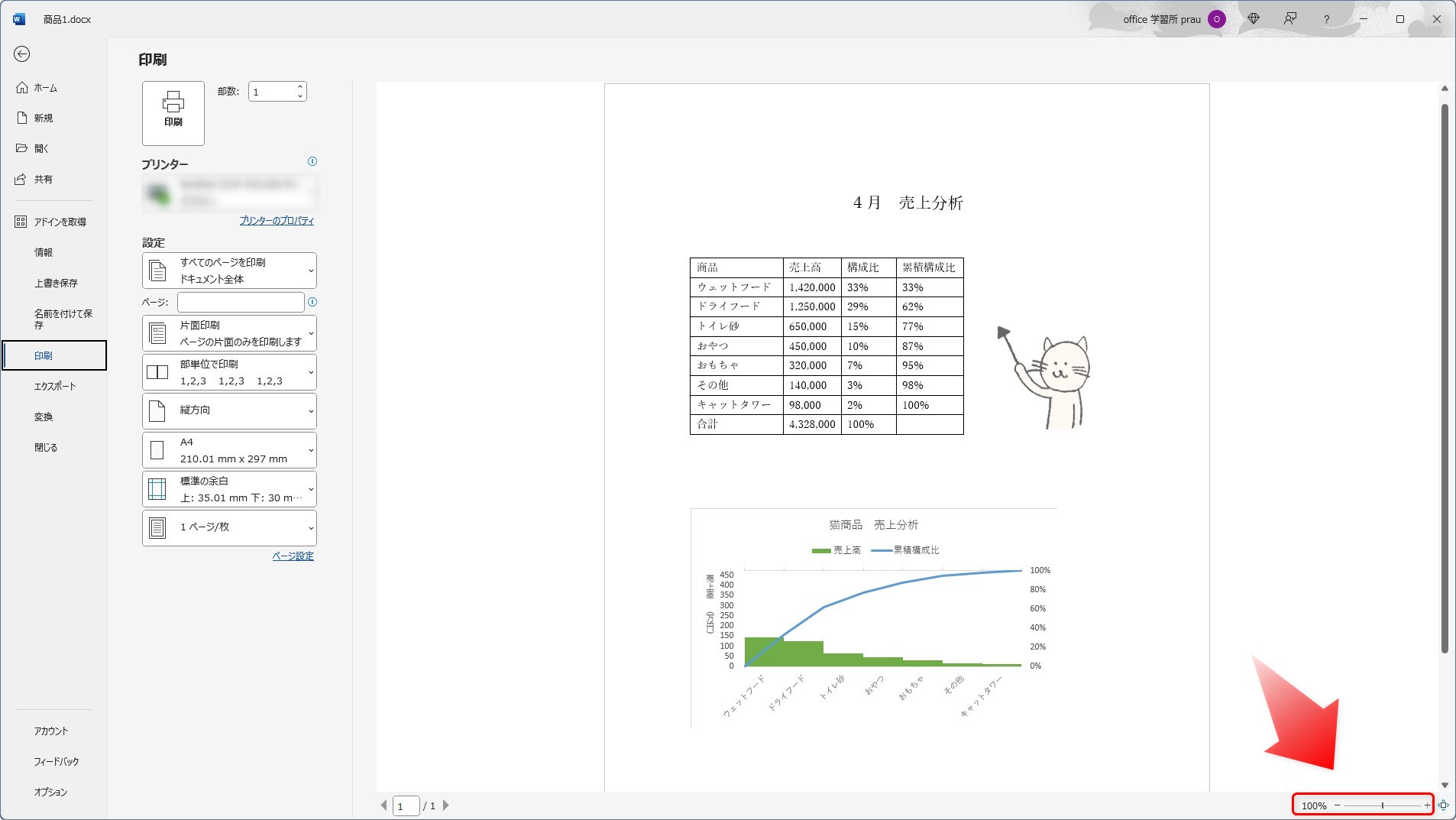Image resolution: width=1456 pixels, height=820 pixels.
Task: Open the 縦方向 orientation dropdown
Action: [x=229, y=410]
